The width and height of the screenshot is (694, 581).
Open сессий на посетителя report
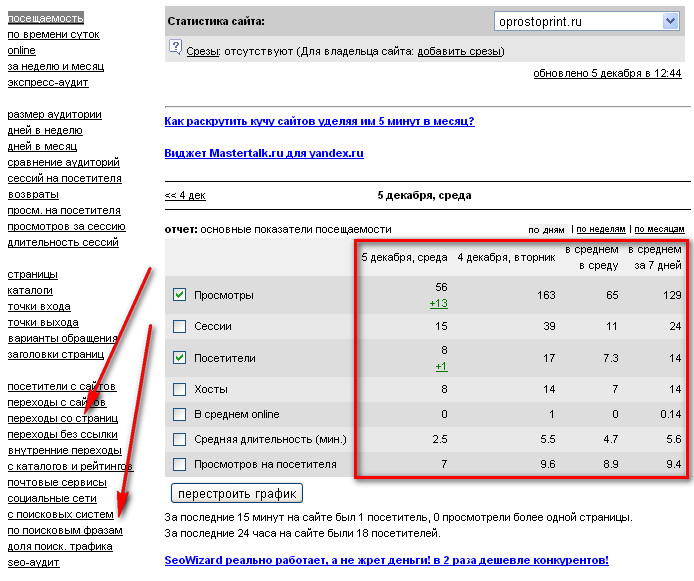65,178
